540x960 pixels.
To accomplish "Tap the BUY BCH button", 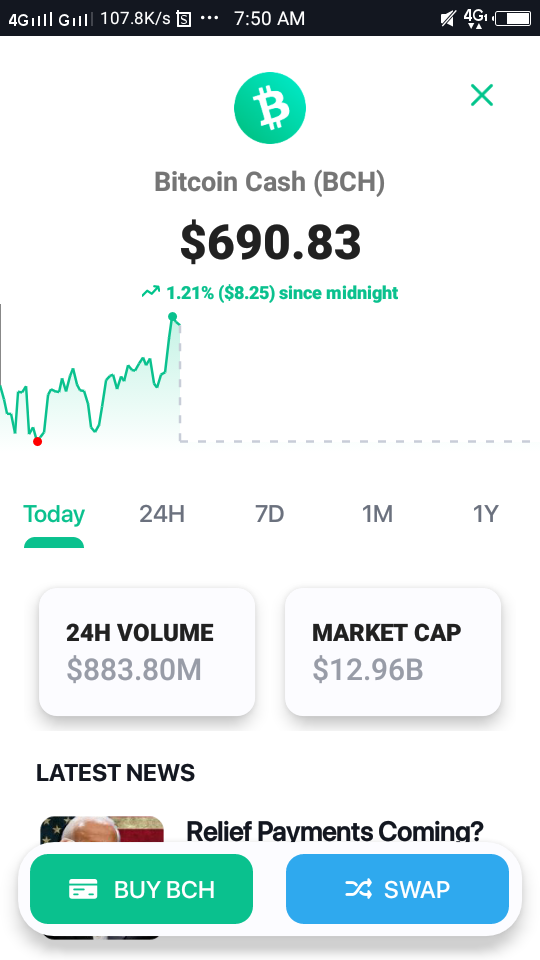I will (x=141, y=889).
